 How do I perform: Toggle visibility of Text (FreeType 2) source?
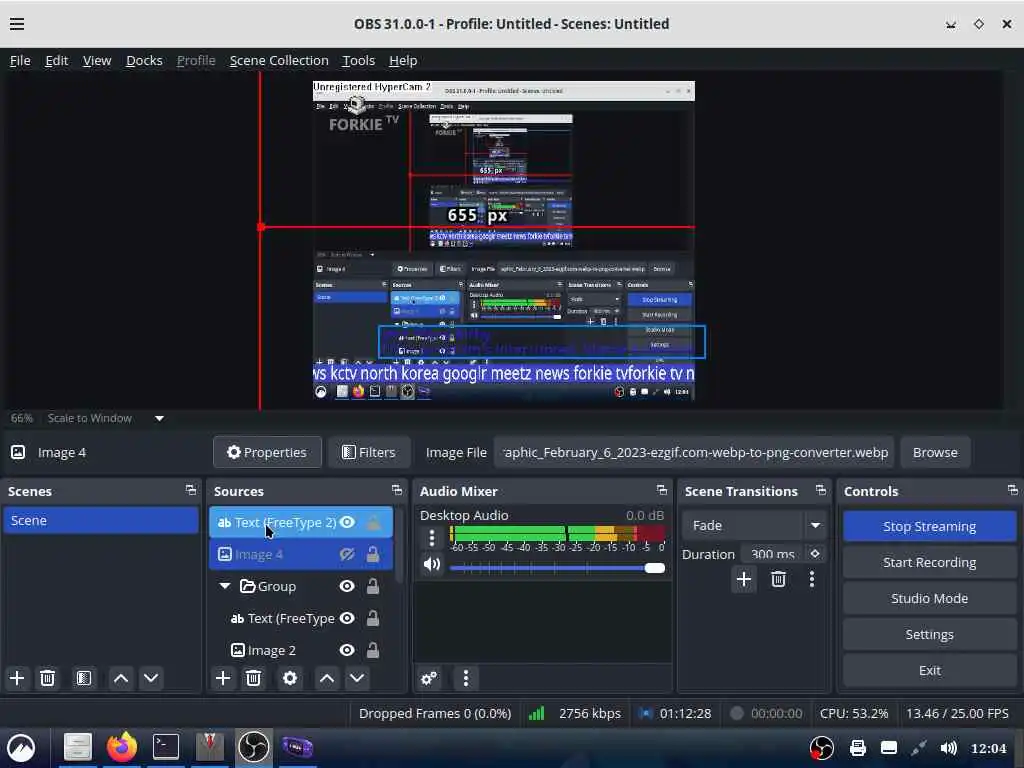click(347, 522)
